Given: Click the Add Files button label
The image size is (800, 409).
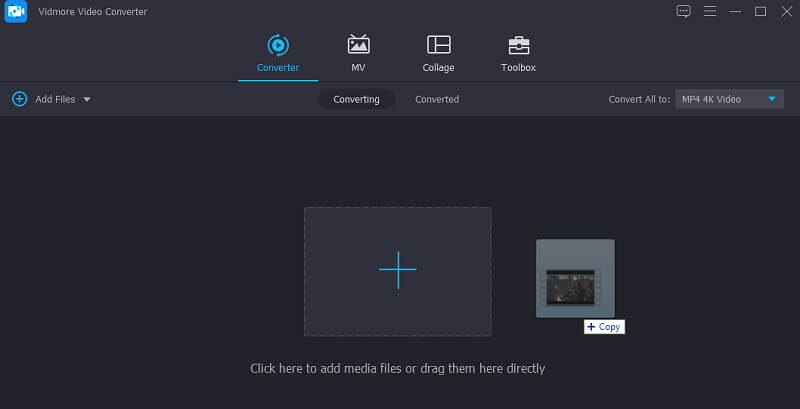Looking at the screenshot, I should tap(55, 99).
